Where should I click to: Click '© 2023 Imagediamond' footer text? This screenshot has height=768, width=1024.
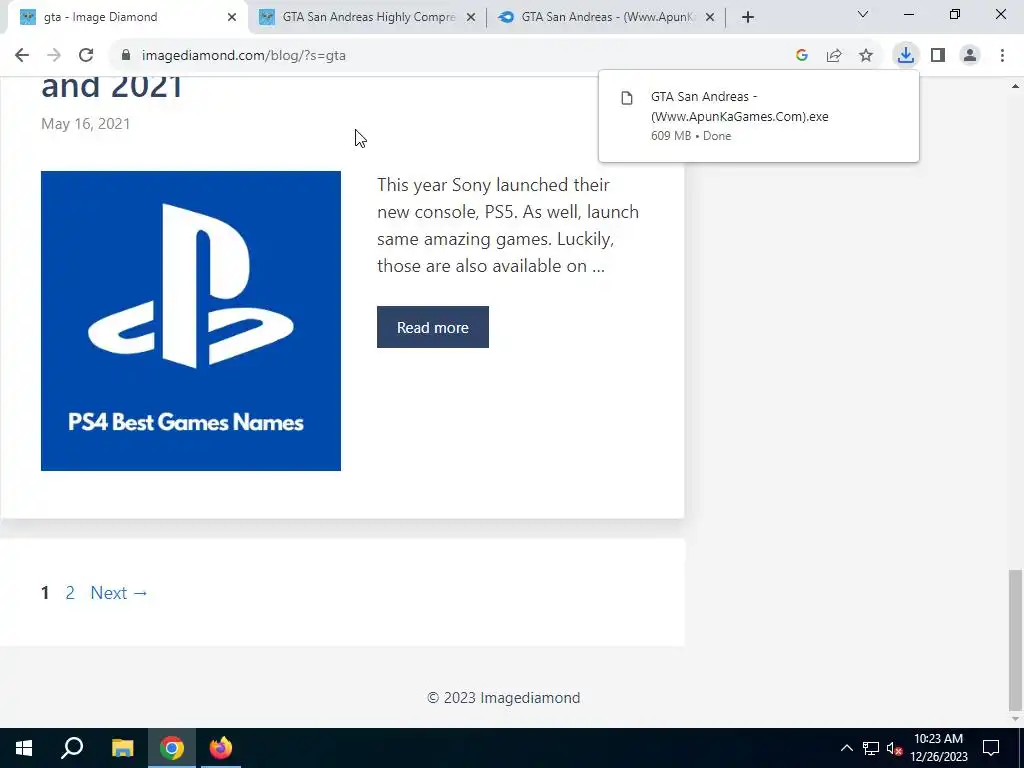click(x=504, y=697)
